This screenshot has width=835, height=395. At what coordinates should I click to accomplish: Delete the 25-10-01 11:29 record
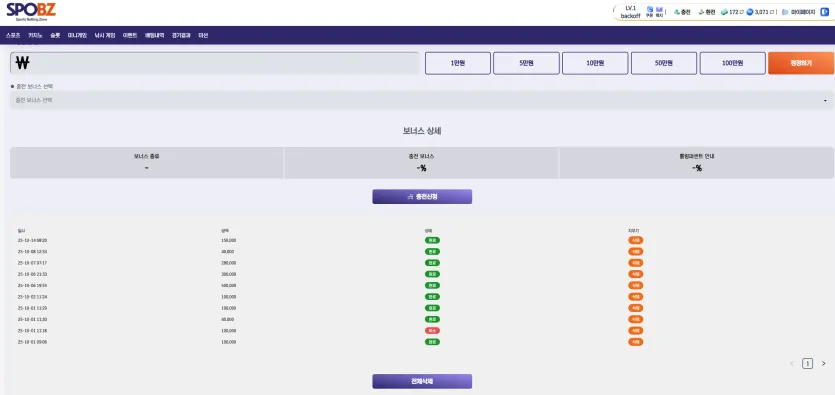point(635,308)
